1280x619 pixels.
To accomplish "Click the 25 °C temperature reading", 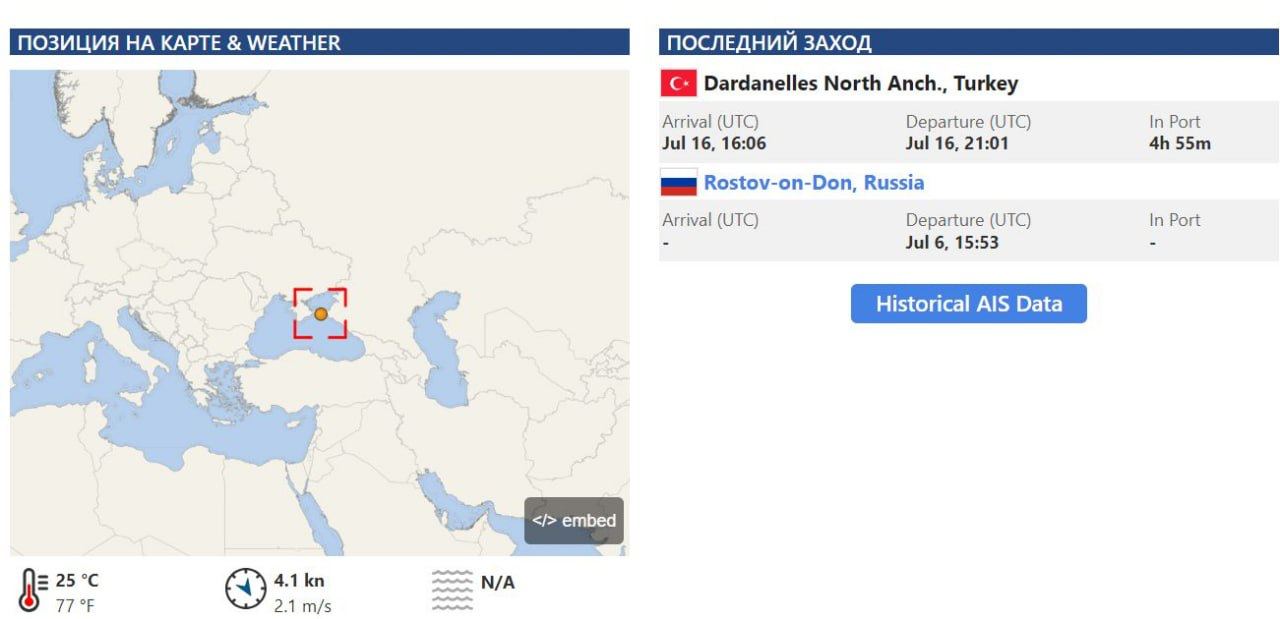I will [77, 580].
